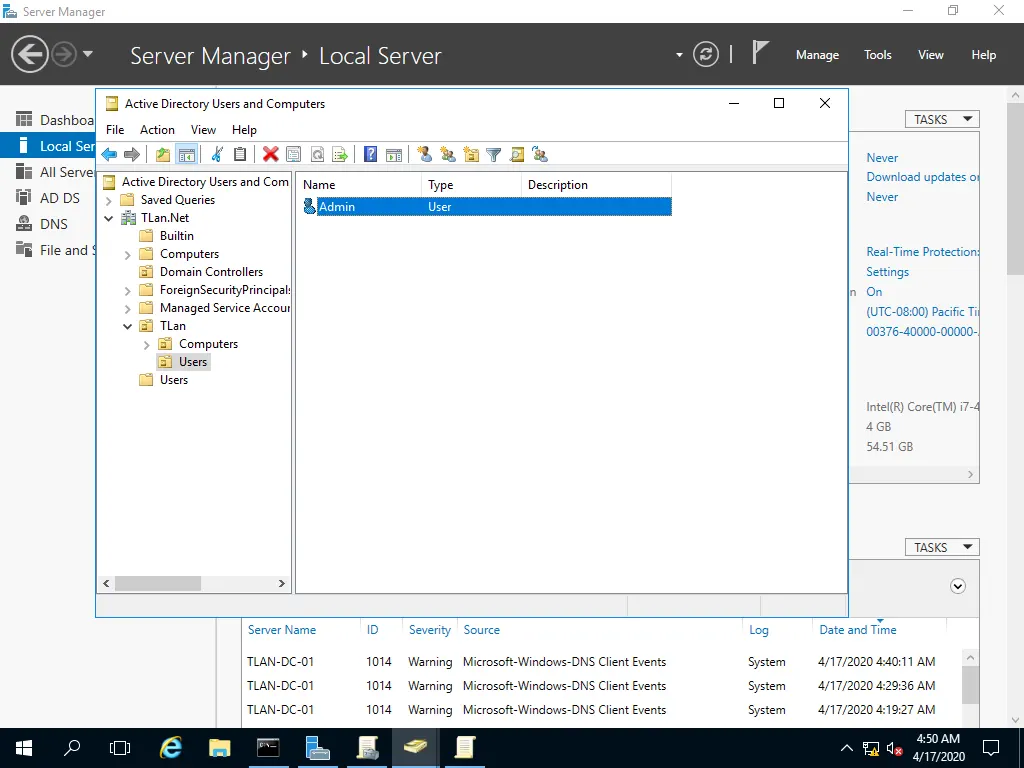Open the File menu in ADUC
The image size is (1024, 768).
[115, 130]
